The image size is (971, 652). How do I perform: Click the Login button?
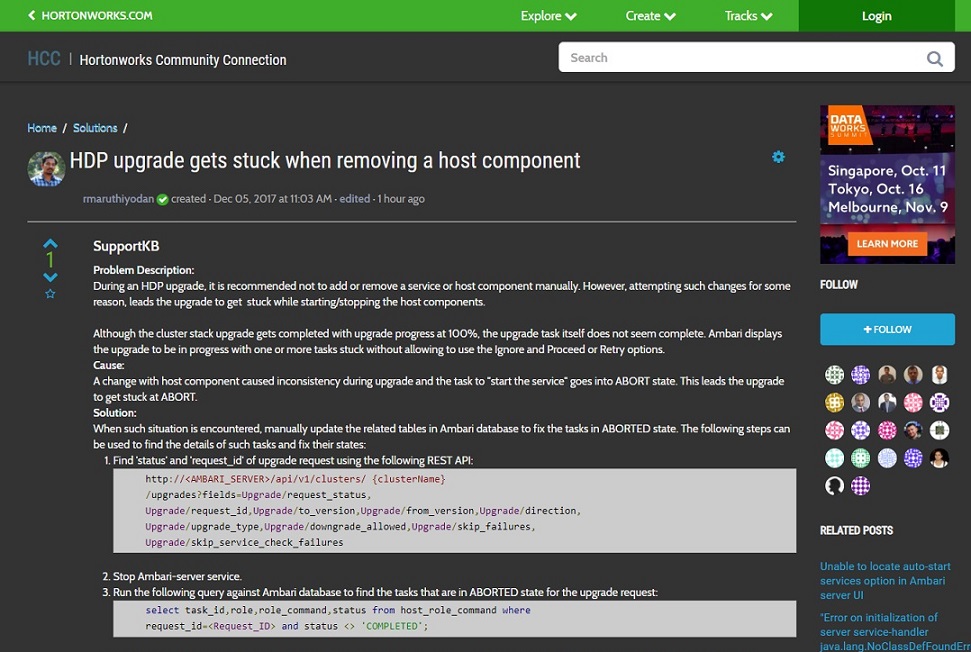(x=876, y=16)
